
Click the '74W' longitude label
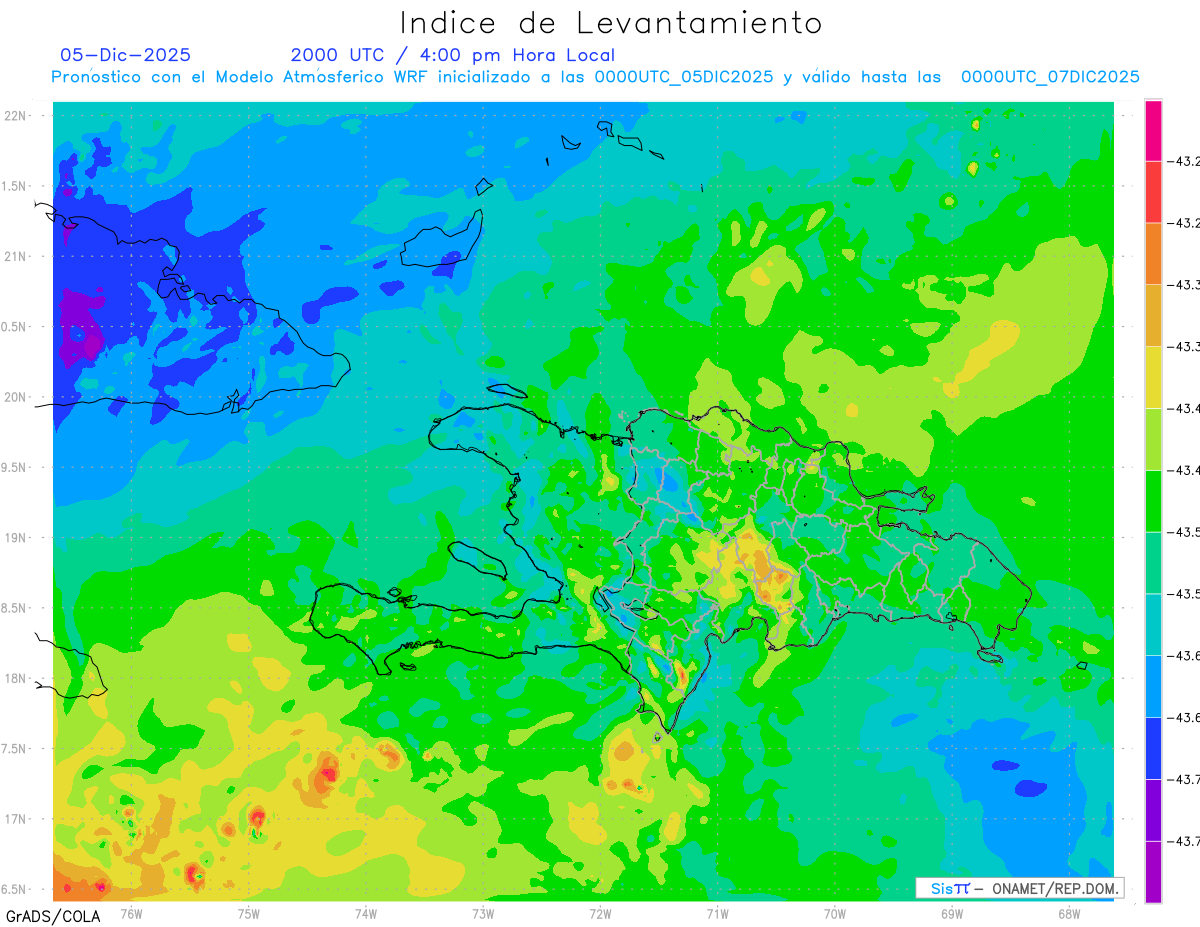365,913
